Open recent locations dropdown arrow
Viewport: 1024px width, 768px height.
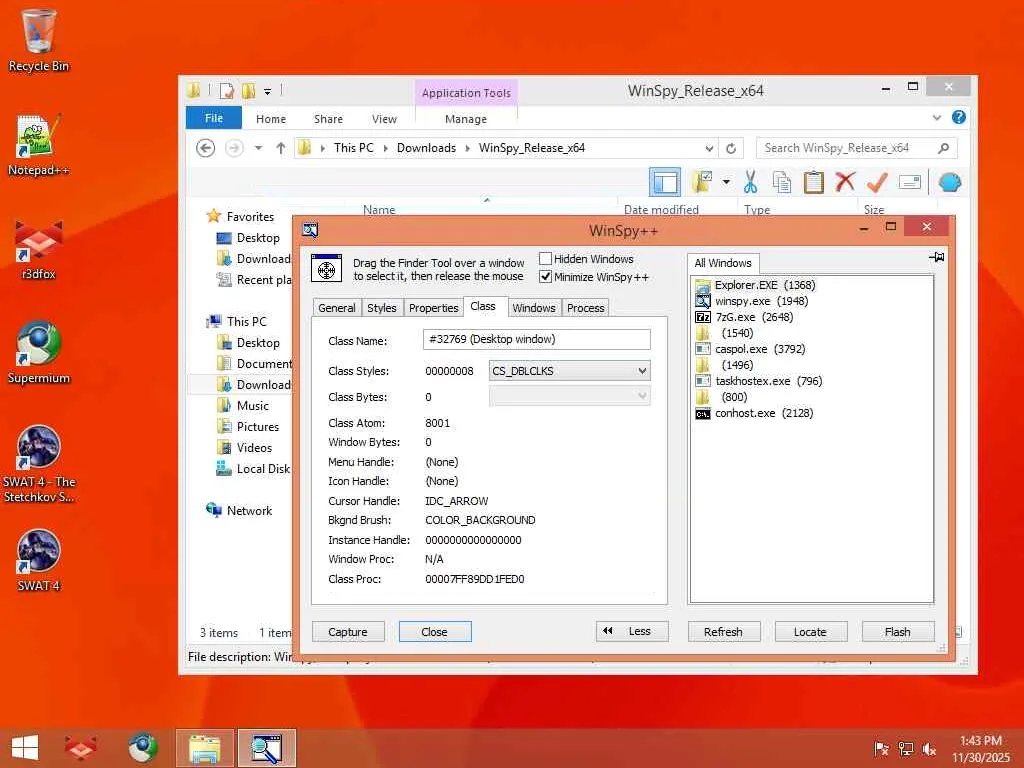click(259, 148)
